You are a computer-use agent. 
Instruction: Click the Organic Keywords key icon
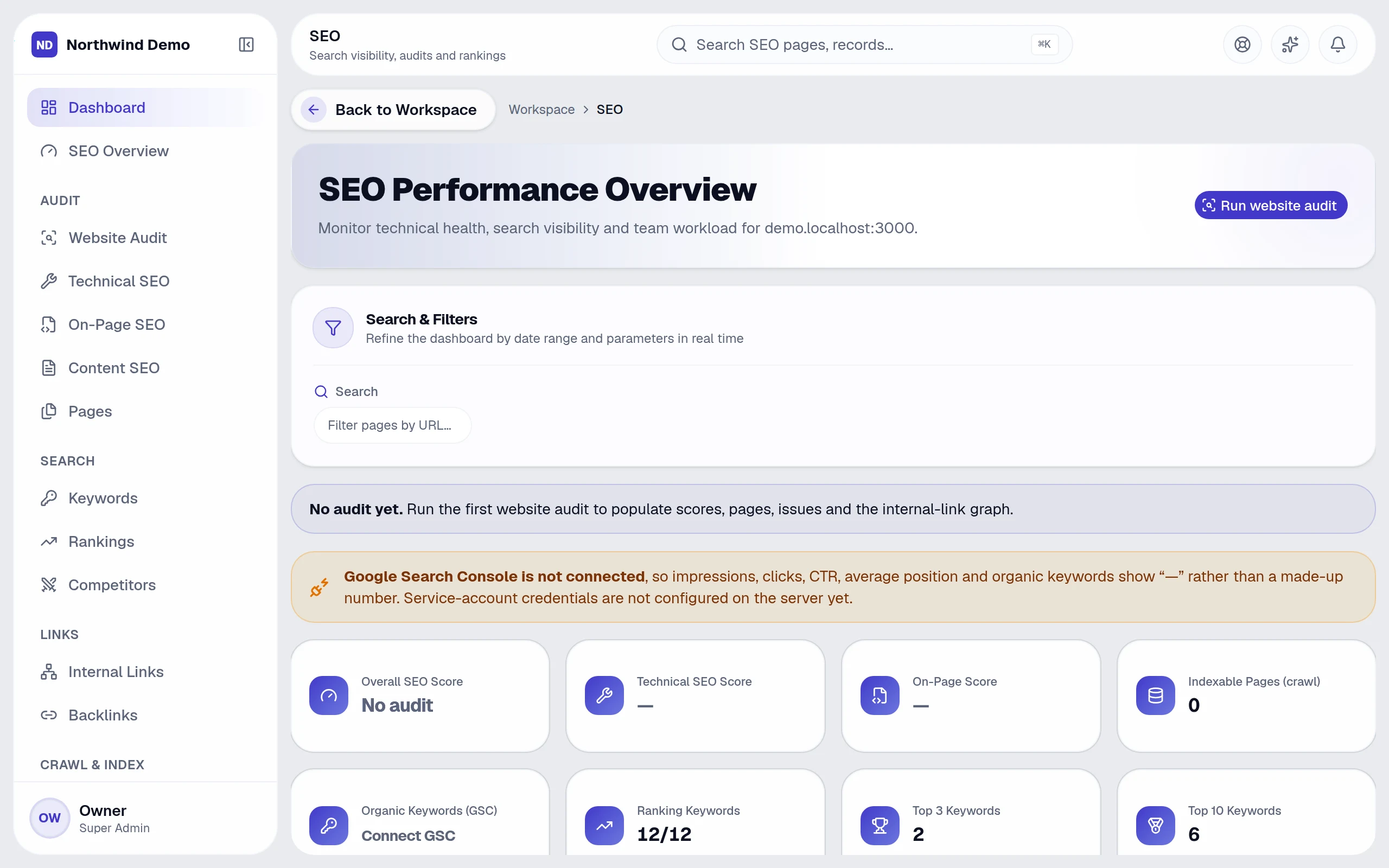coord(329,826)
